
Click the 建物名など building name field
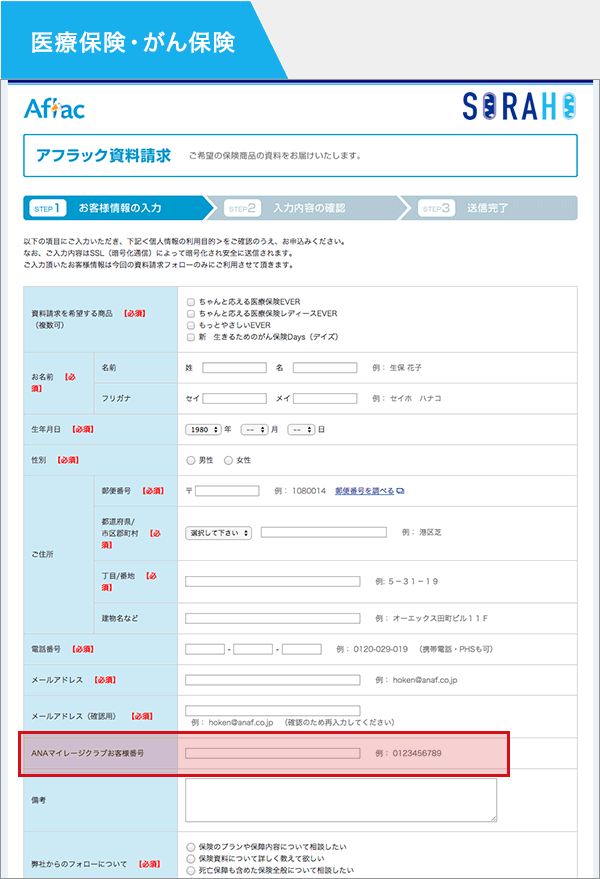tap(273, 618)
